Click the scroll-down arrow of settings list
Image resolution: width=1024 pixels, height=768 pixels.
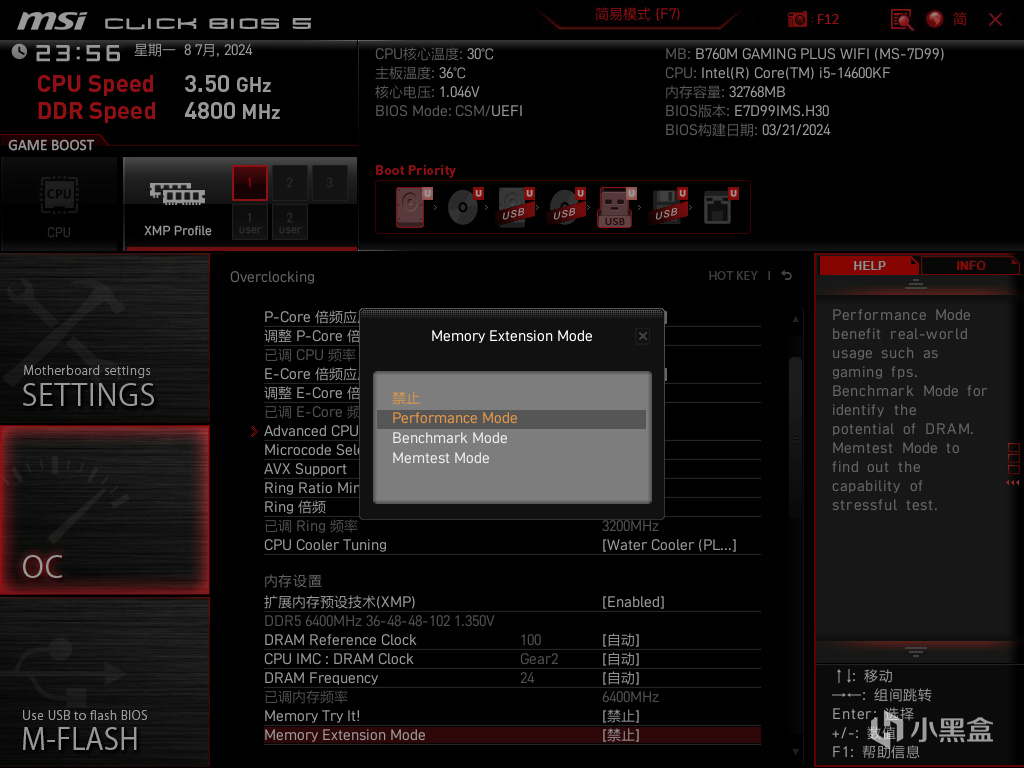click(x=795, y=752)
